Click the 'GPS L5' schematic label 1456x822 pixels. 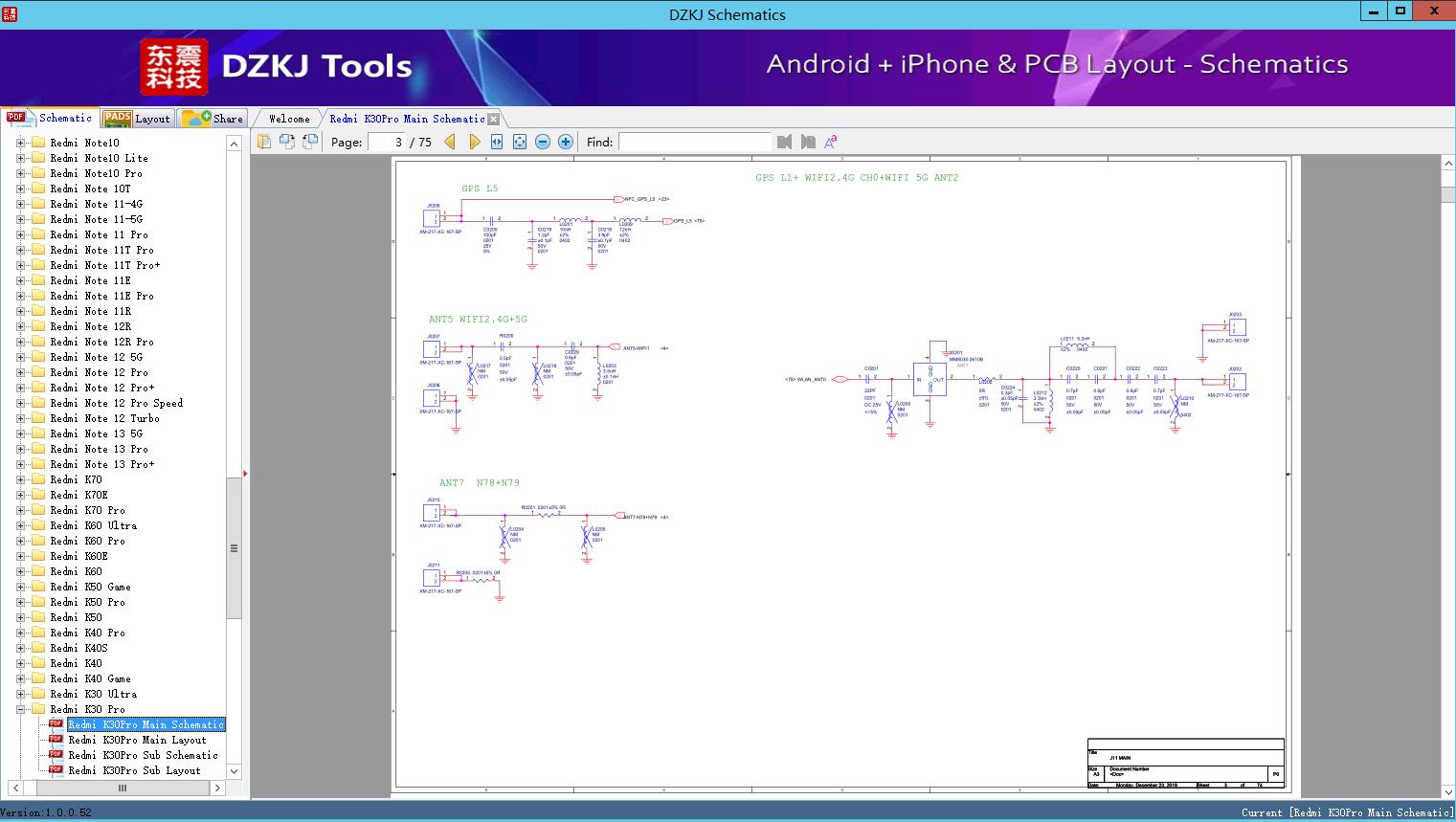point(480,189)
